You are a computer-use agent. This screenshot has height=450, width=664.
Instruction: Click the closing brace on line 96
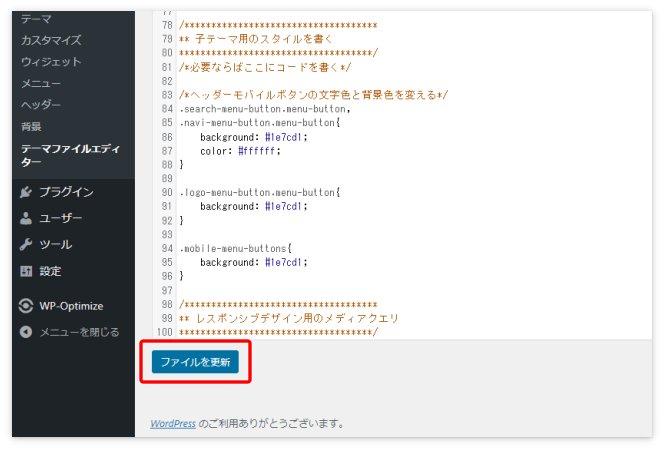[181, 276]
